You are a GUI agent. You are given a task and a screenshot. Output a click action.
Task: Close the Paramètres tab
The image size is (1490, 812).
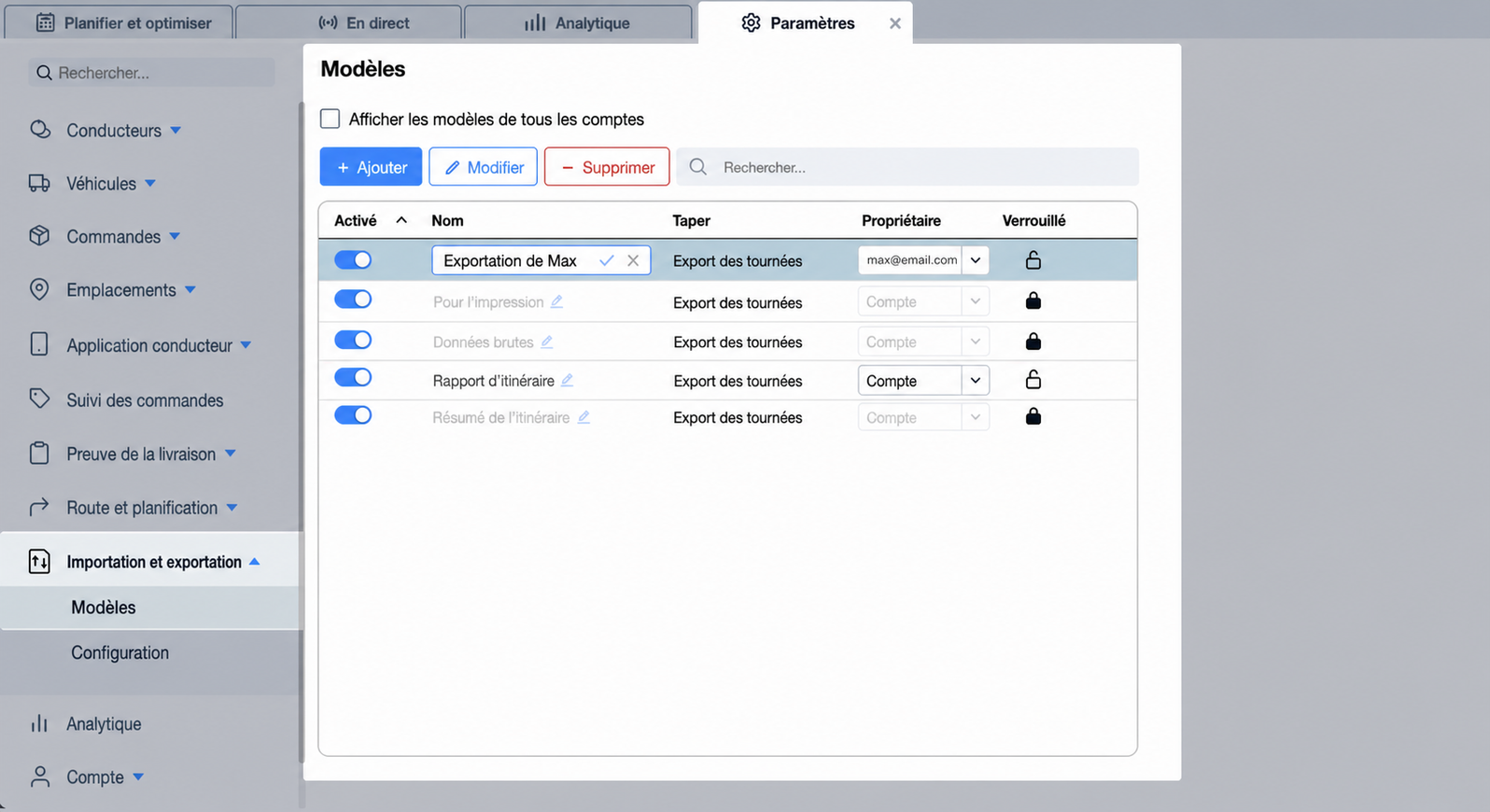tap(895, 23)
